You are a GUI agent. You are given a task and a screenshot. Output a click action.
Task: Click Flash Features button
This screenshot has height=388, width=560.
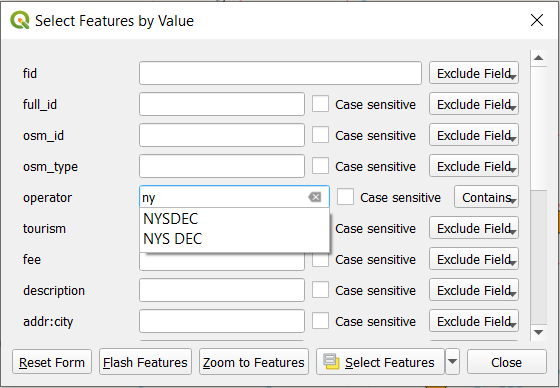click(x=145, y=362)
